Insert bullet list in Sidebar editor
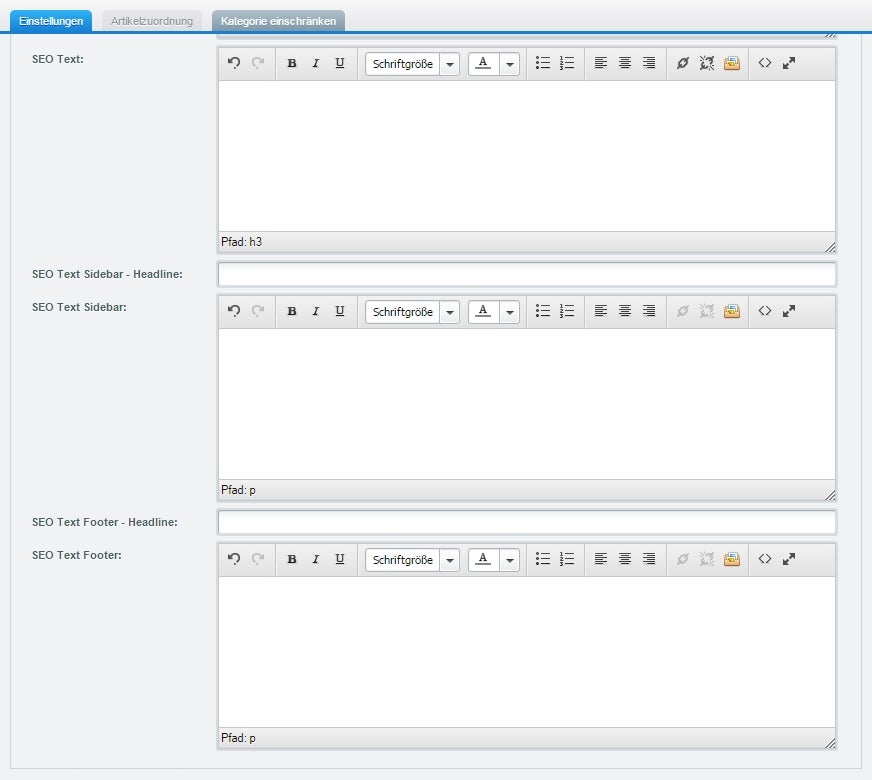This screenshot has width=872, height=780. click(543, 311)
